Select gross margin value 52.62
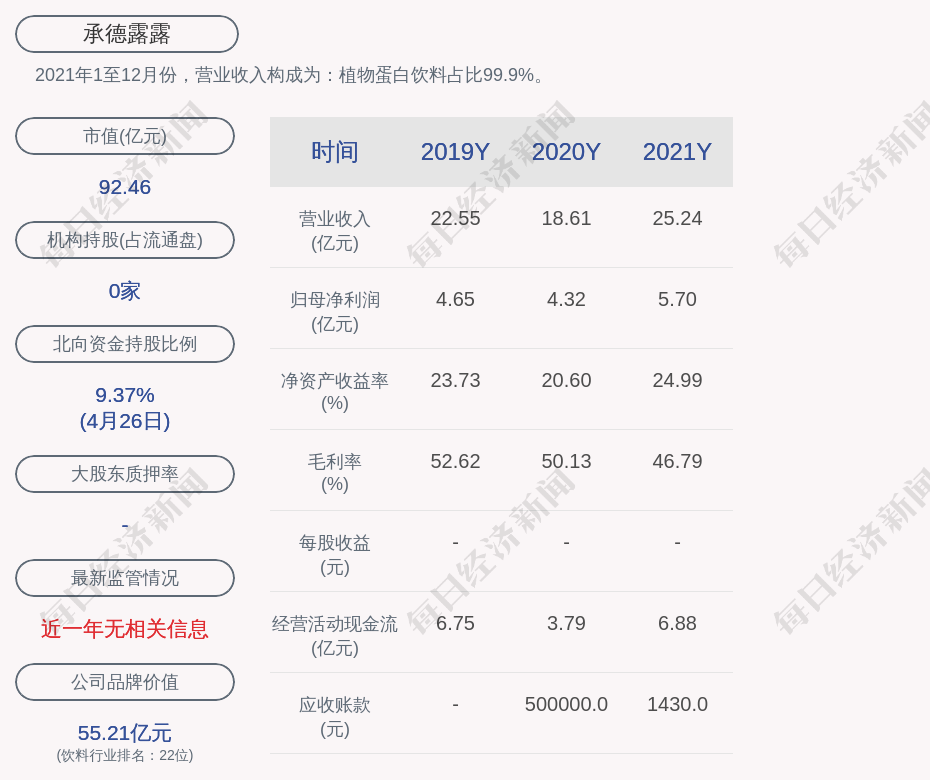 [455, 461]
